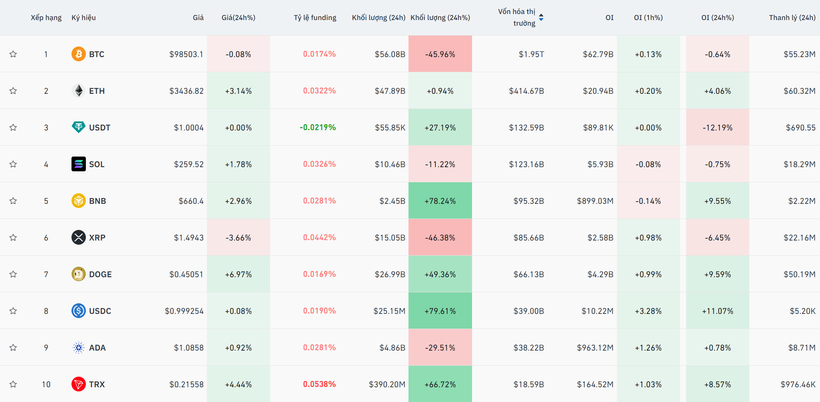Image resolution: width=820 pixels, height=402 pixels.
Task: Open the USDC coin name link
Action: (100, 311)
